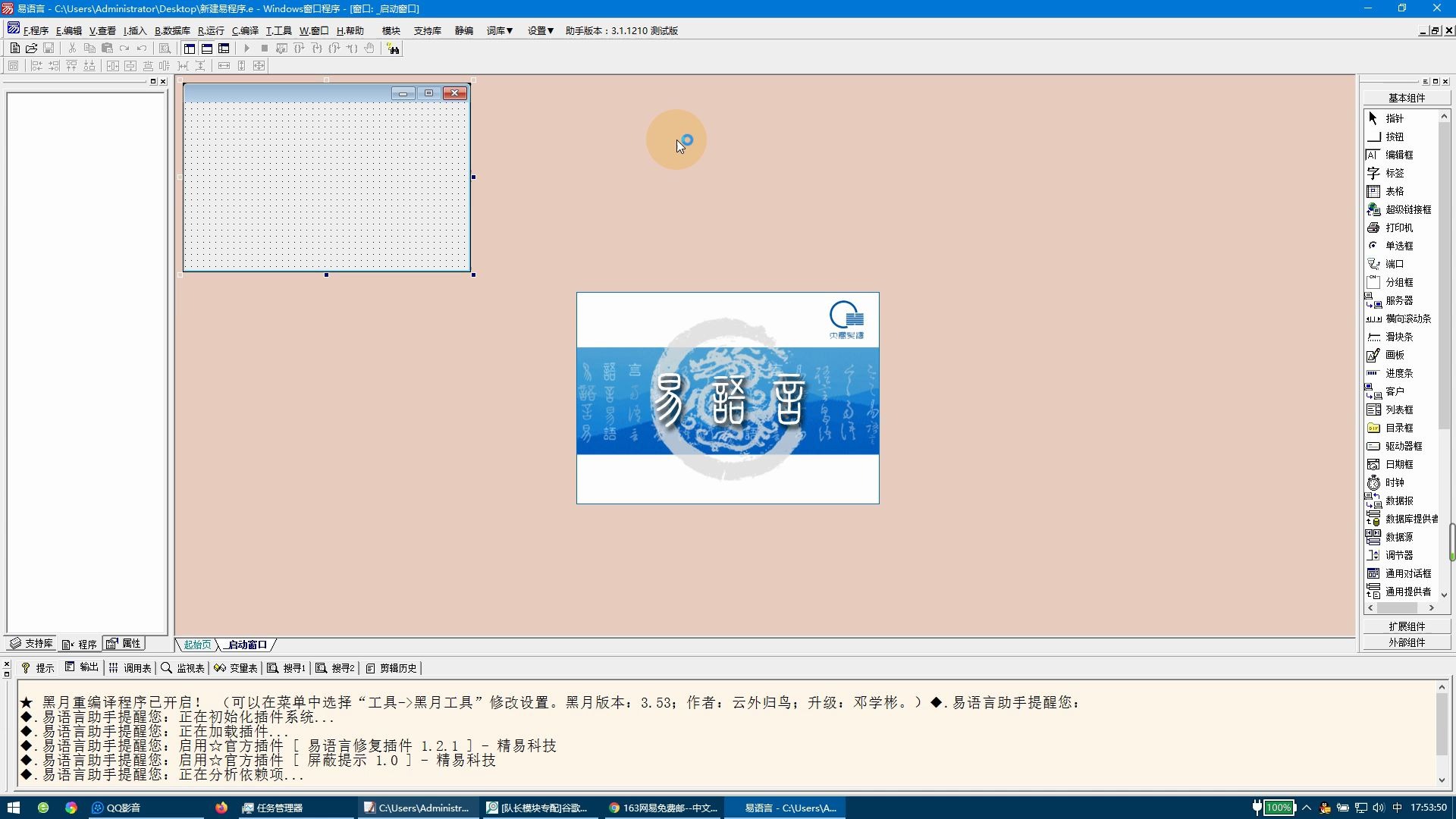Open the 剪辑历史 tab
The width and height of the screenshot is (1456, 819).
pyautogui.click(x=391, y=668)
